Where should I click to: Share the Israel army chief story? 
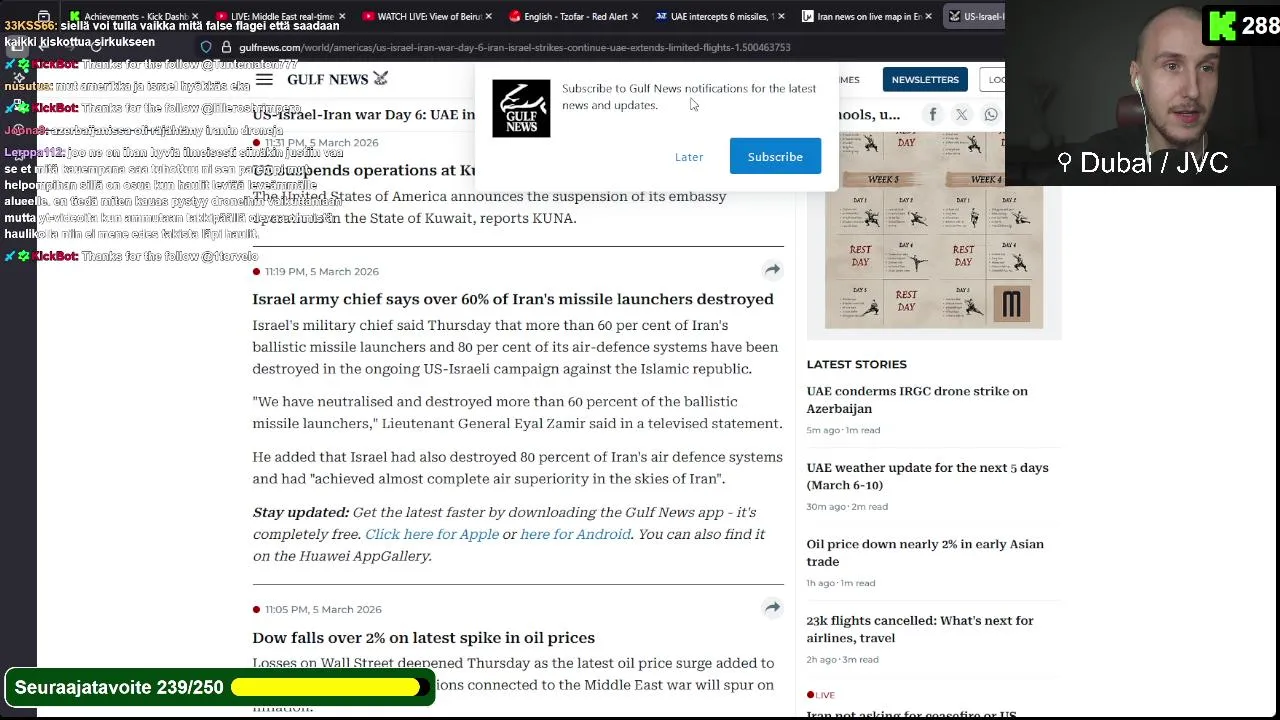point(772,270)
